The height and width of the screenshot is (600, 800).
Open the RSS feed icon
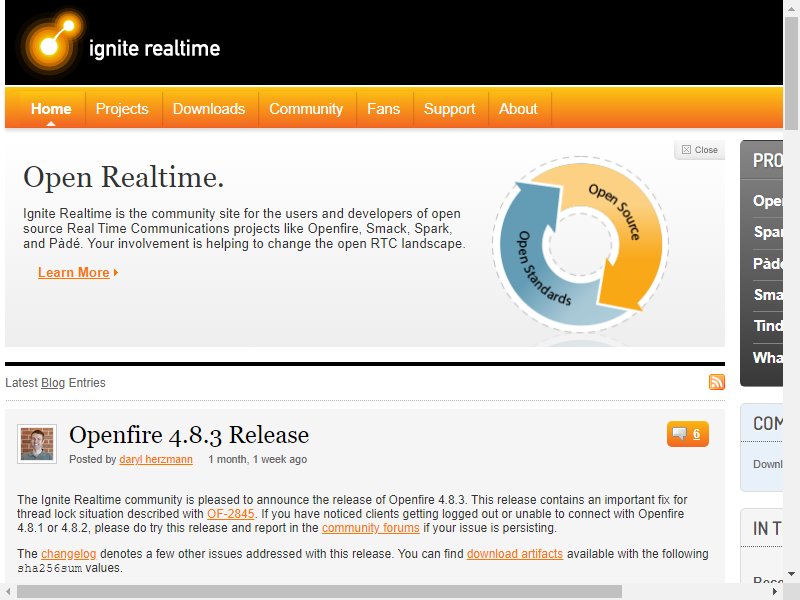(x=716, y=382)
